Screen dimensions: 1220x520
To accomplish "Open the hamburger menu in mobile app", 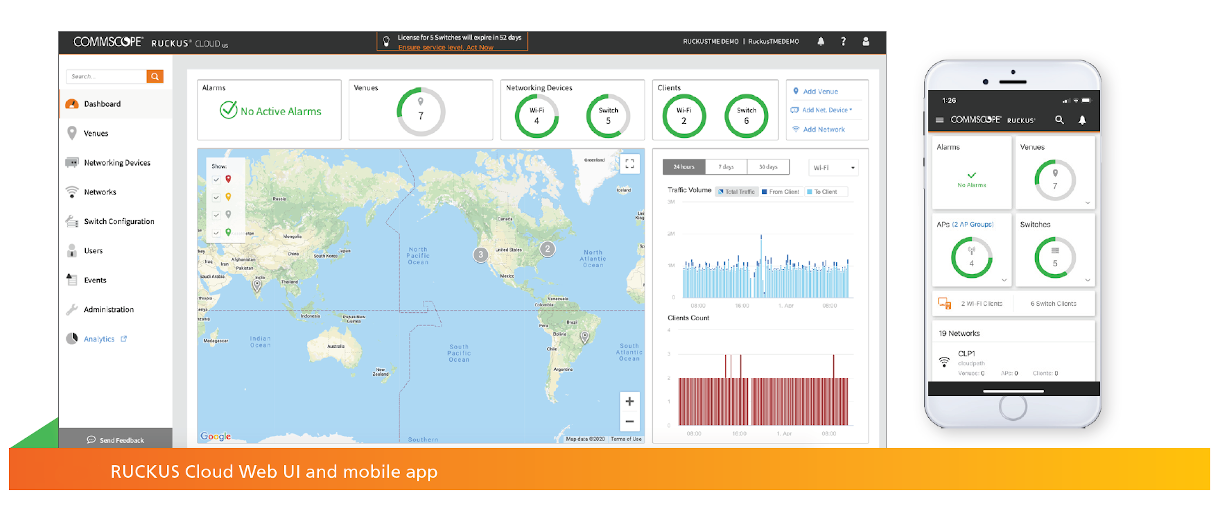I will 939,120.
